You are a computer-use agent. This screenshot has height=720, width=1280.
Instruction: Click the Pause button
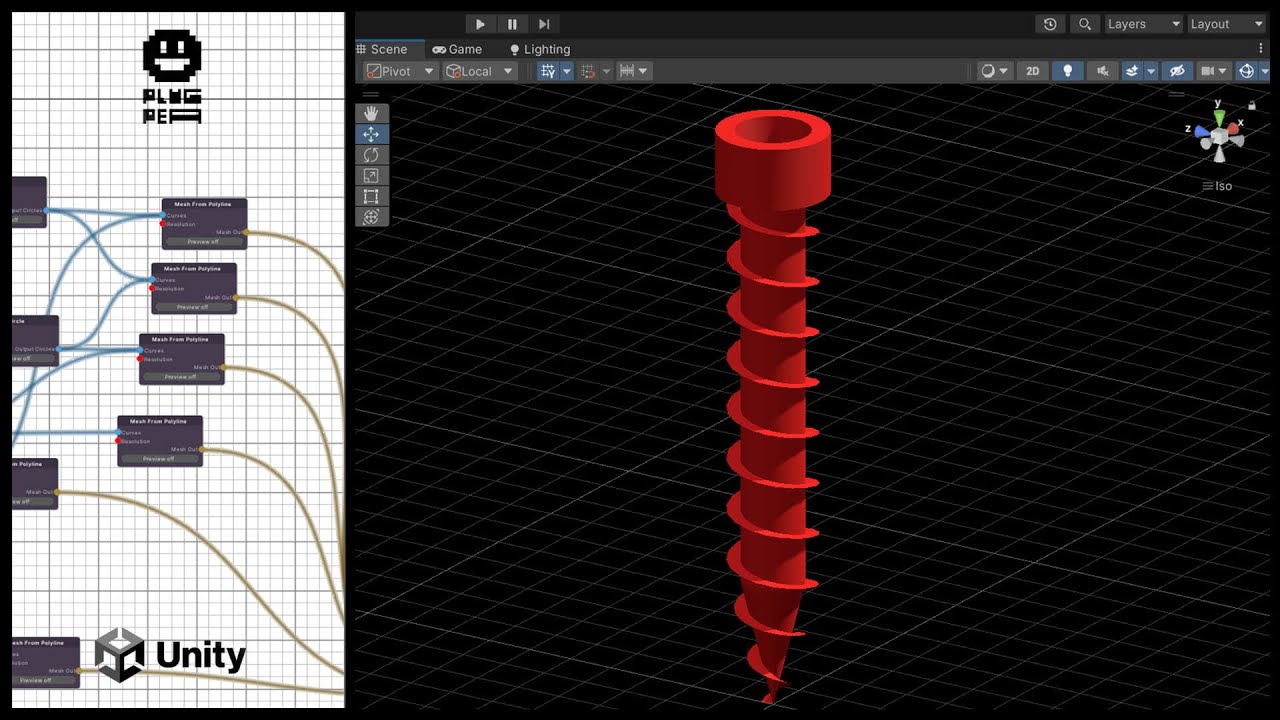(512, 24)
